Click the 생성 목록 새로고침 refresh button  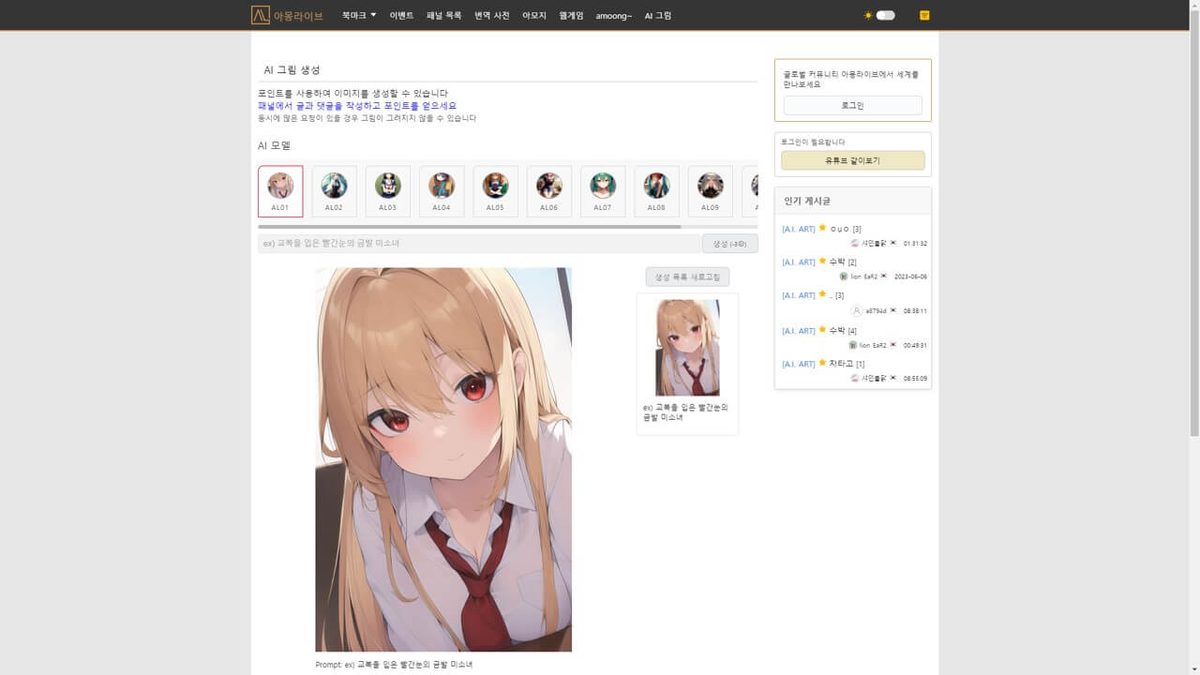click(x=688, y=277)
